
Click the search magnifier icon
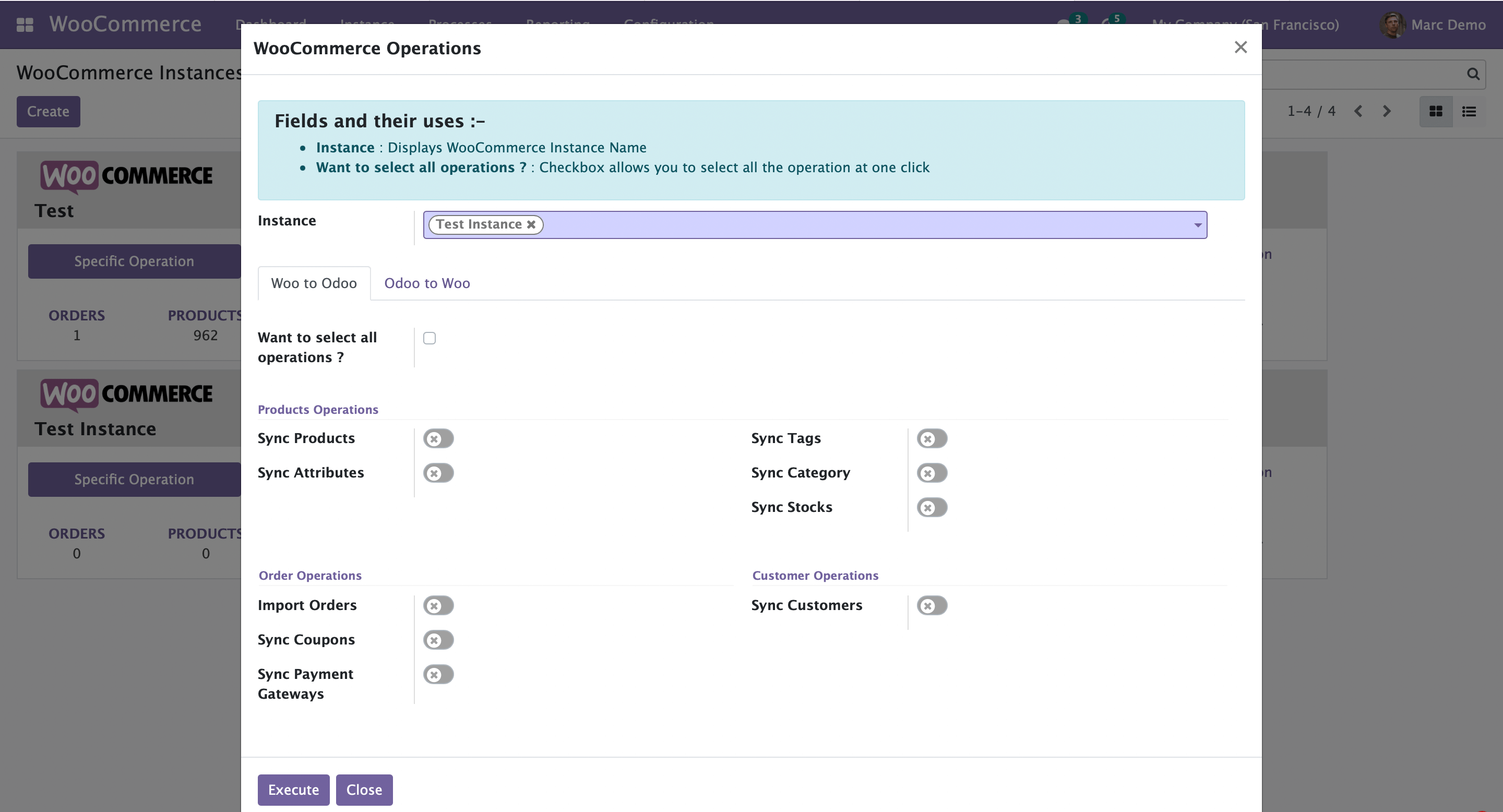pos(1473,74)
